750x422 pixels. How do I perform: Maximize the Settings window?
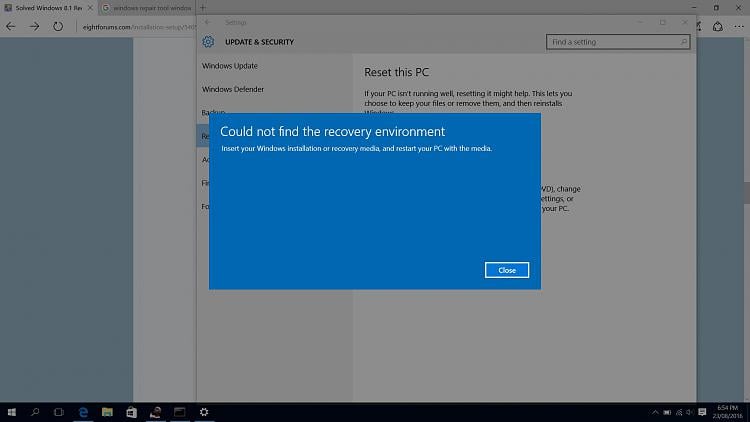pyautogui.click(x=662, y=22)
